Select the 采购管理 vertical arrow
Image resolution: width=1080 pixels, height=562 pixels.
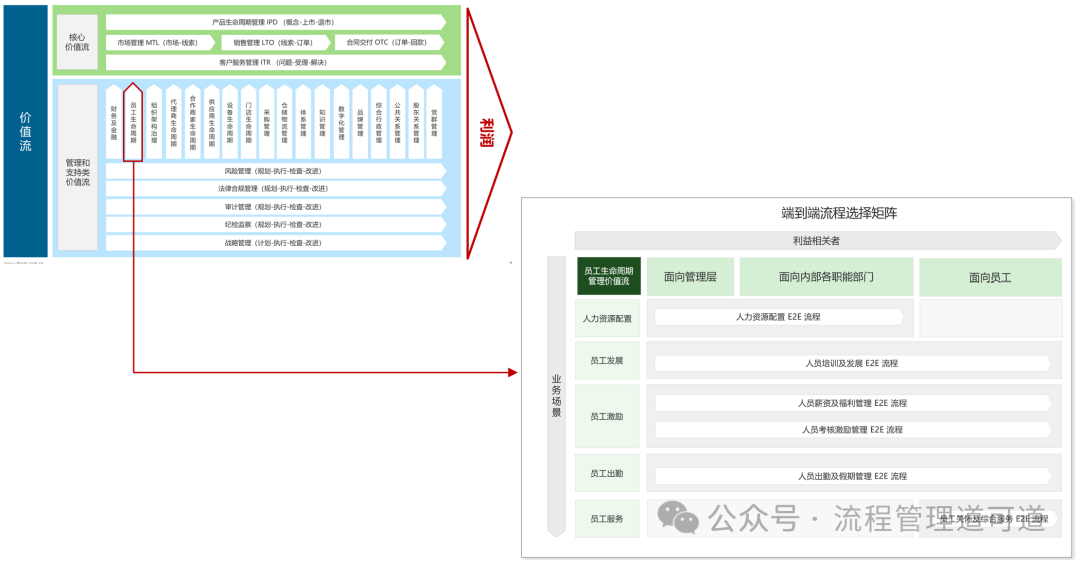click(x=267, y=122)
